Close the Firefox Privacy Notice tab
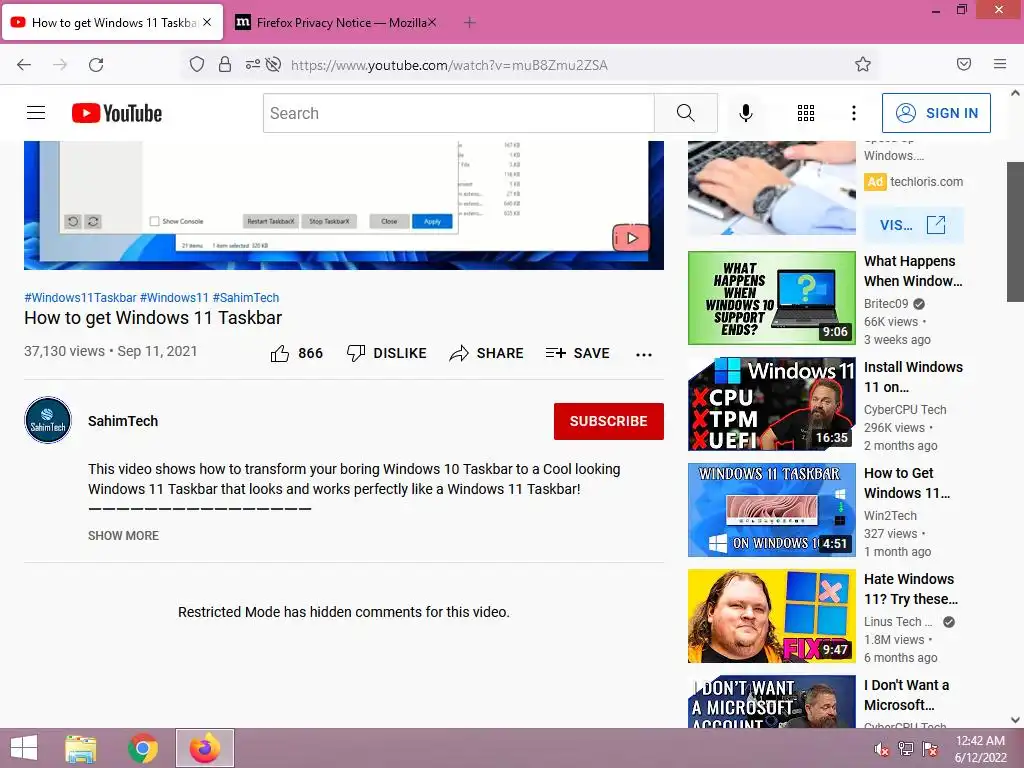 click(x=432, y=23)
